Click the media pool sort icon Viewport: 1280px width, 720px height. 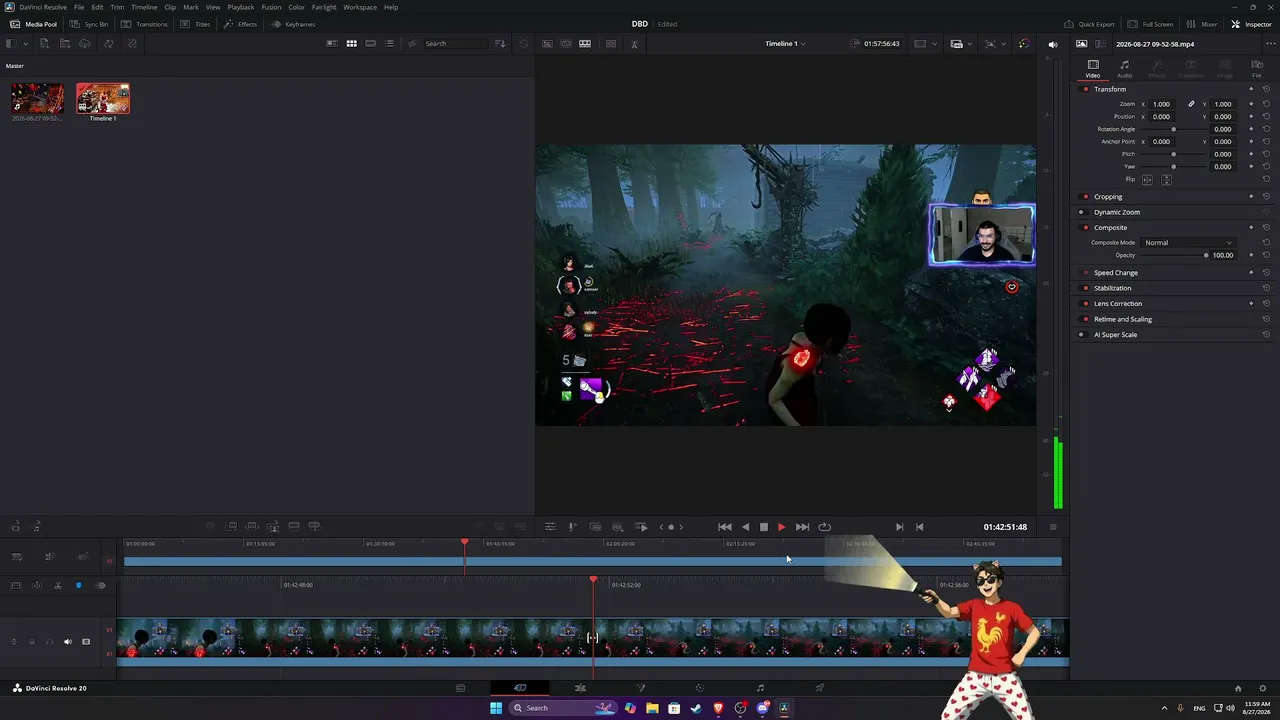pos(500,44)
